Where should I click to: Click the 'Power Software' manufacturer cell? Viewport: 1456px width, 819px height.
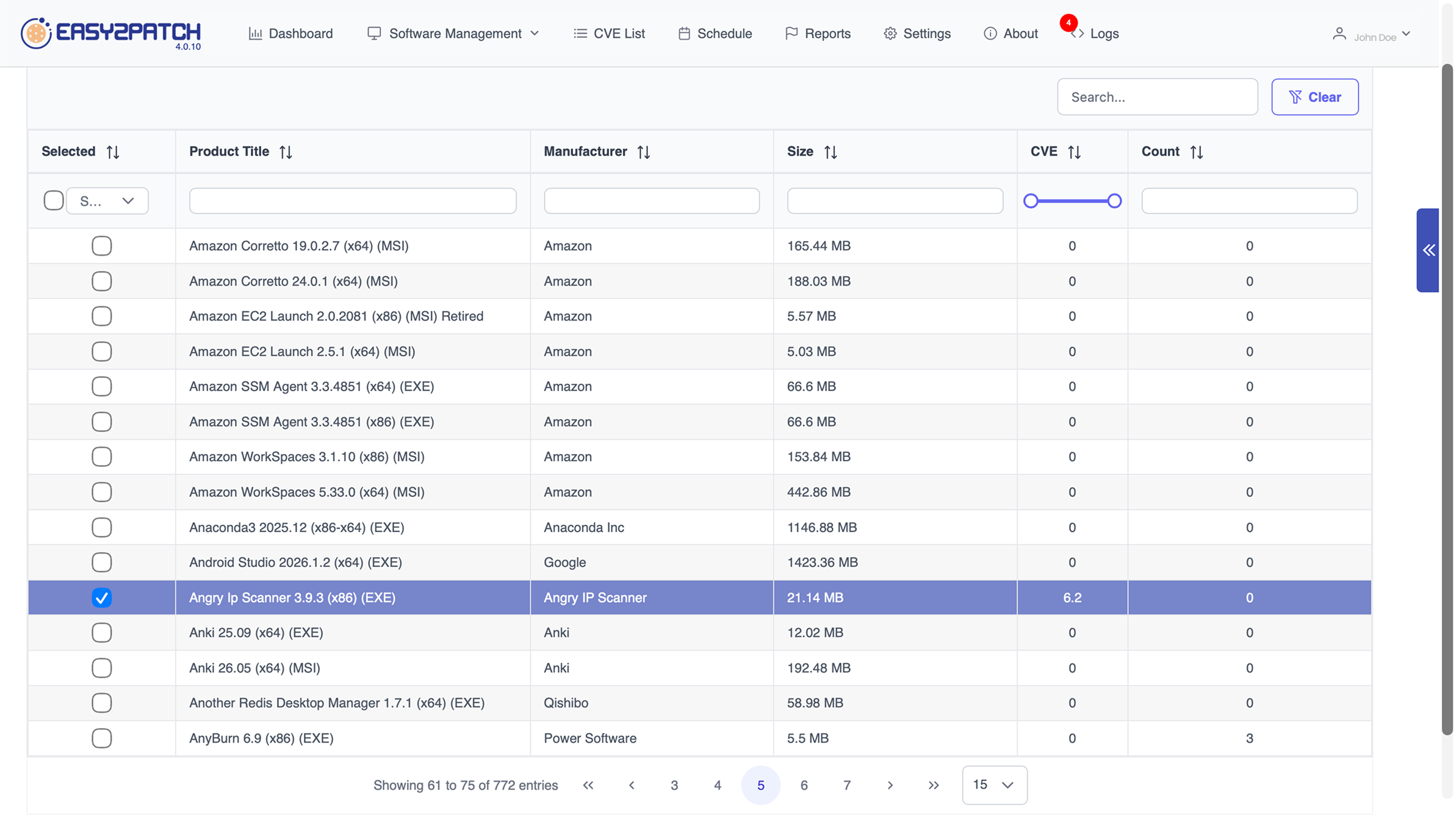coord(590,738)
